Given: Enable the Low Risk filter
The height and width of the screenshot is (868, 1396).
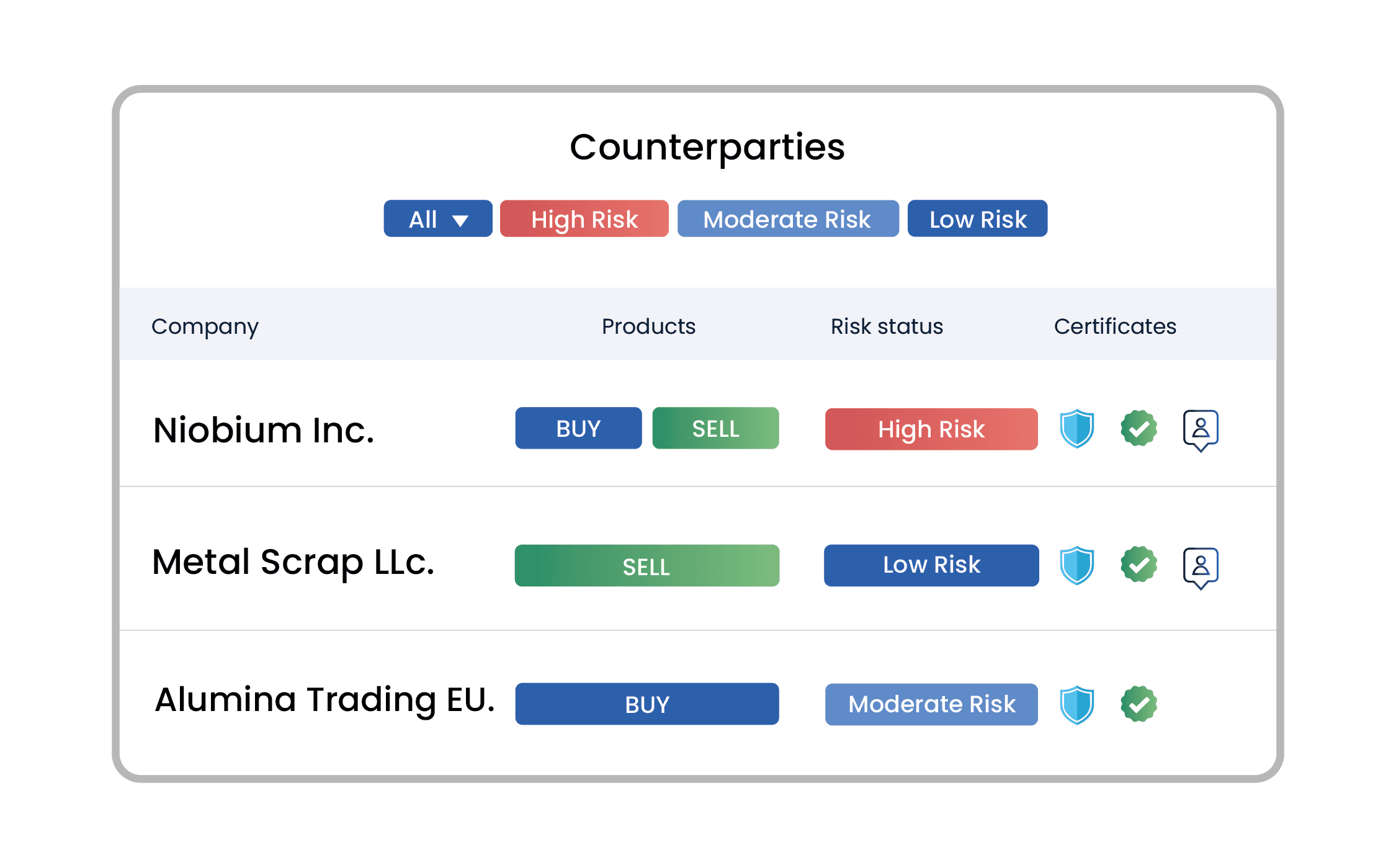Looking at the screenshot, I should pos(977,219).
